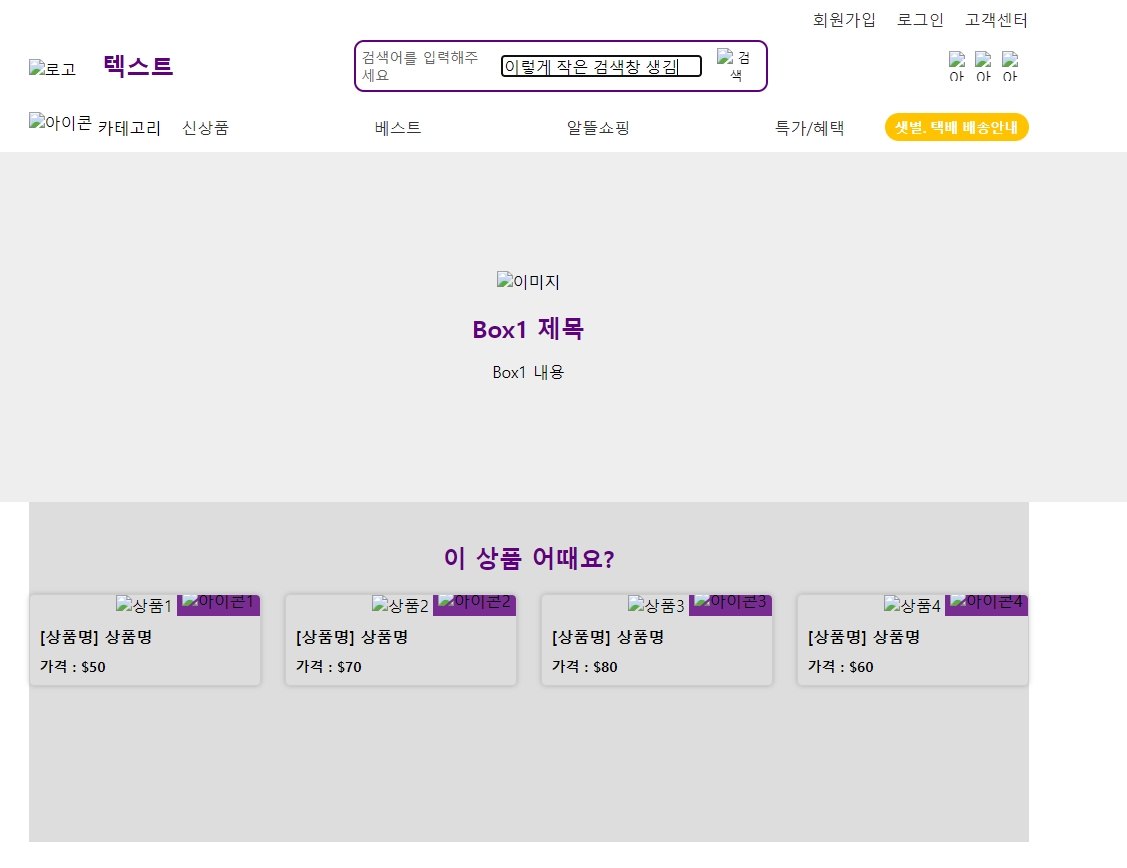Screen dimensions: 1127x868
Task: Click the 로고 logo image
Action: pos(52,68)
